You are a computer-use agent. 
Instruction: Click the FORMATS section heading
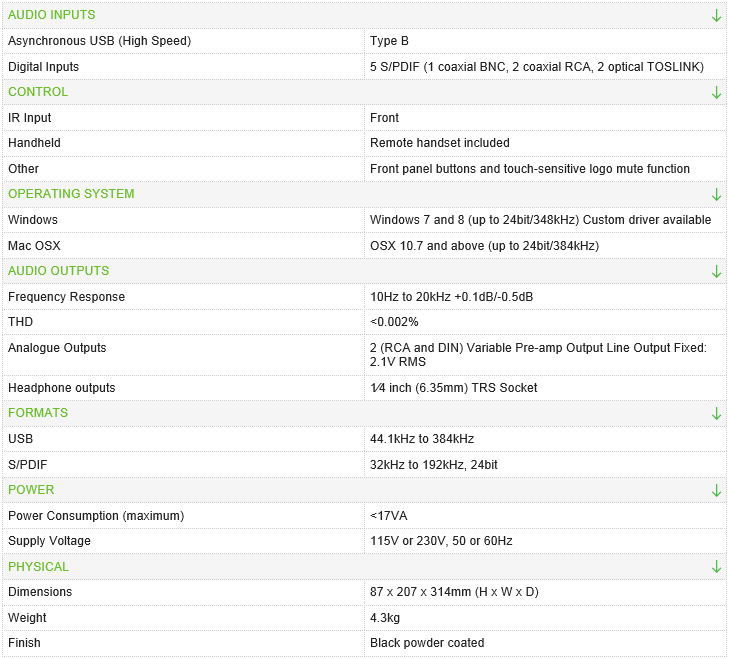[x=38, y=413]
